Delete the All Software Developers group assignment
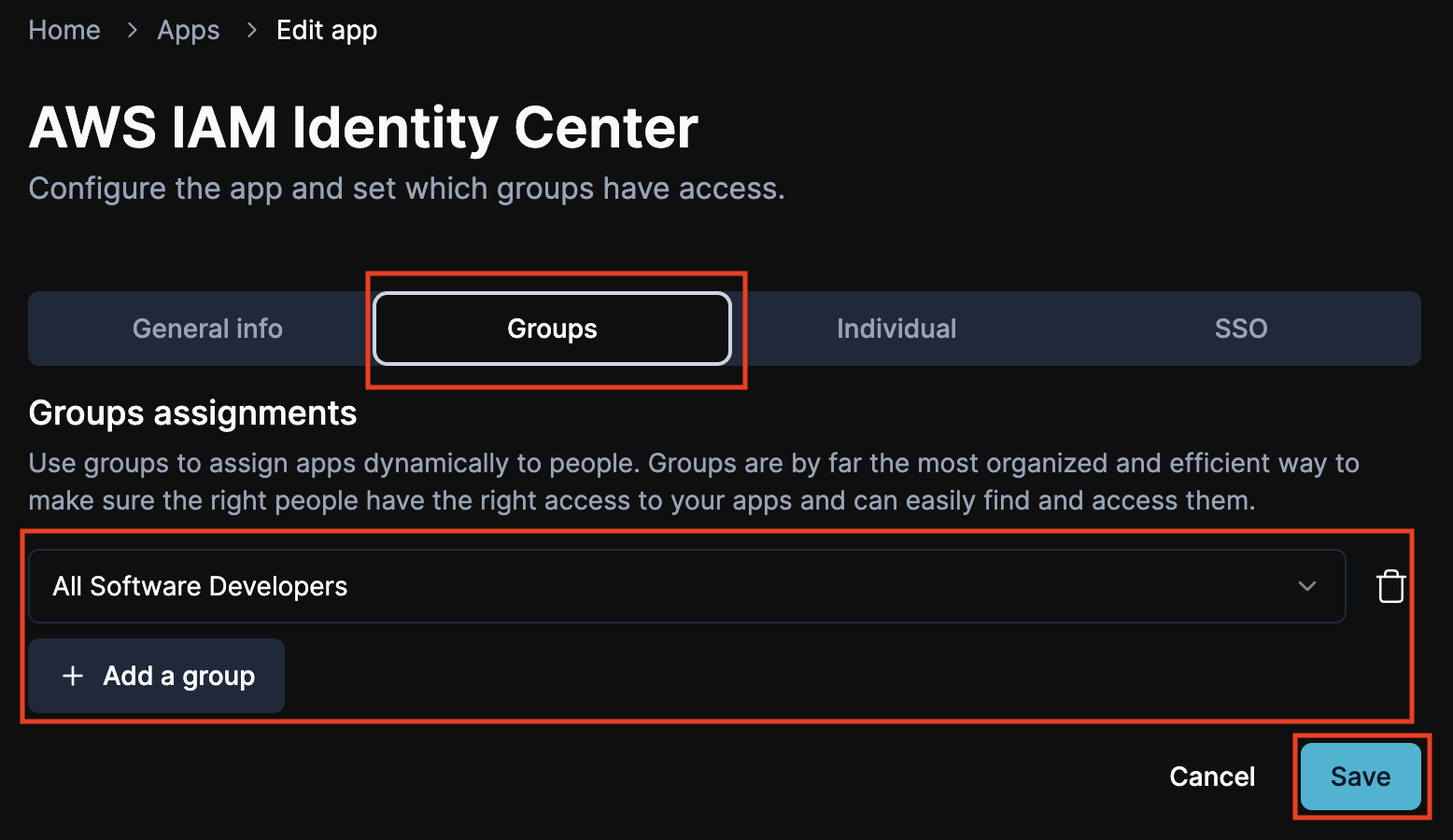 tap(1390, 586)
